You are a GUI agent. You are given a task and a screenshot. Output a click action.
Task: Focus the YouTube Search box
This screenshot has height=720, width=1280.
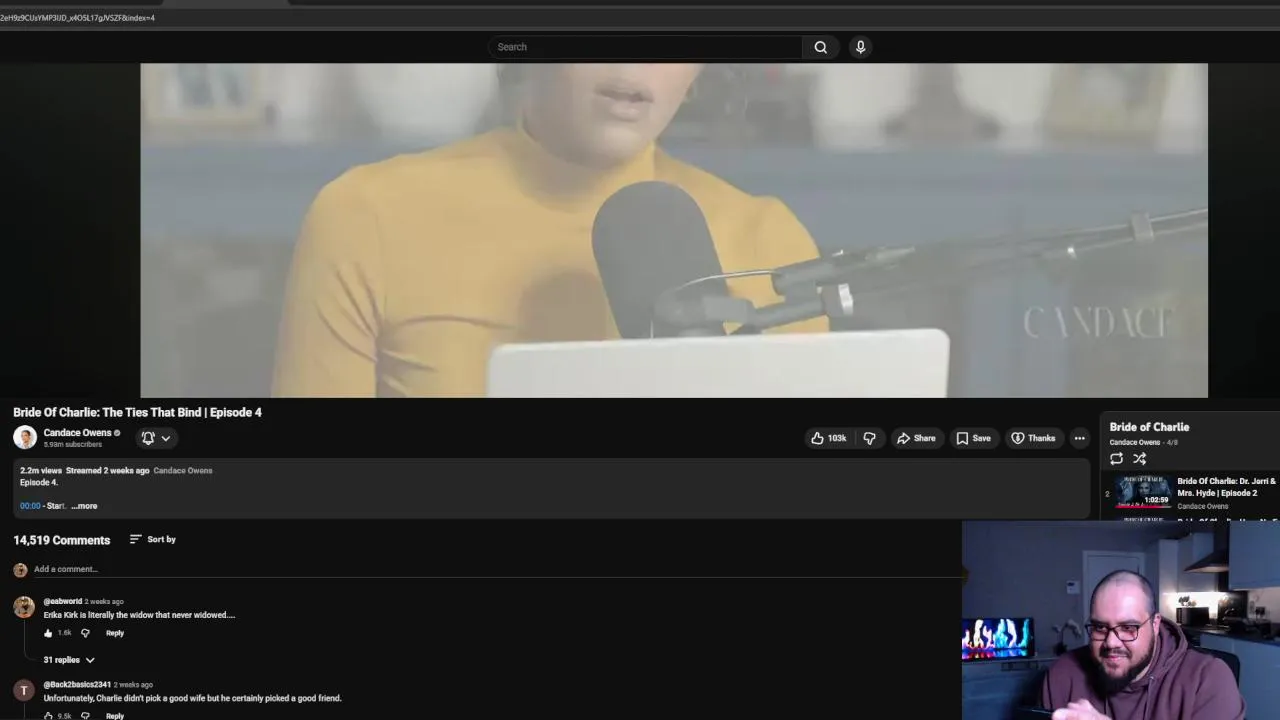[x=645, y=47]
